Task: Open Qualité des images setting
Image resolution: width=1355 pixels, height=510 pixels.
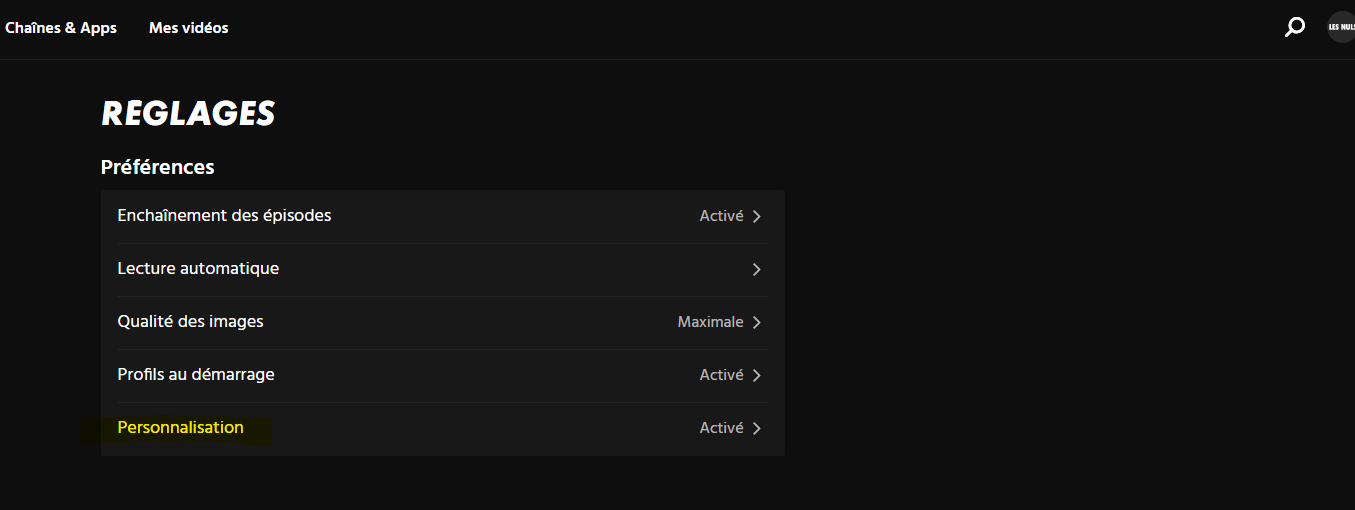Action: click(x=190, y=321)
